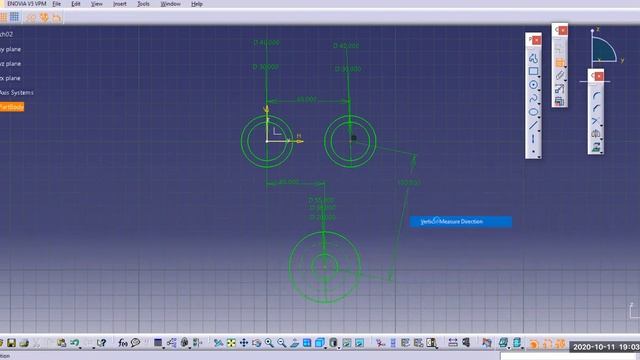Screen dimensions: 640x360
Task: Toggle the sketch Grid display
Action: (3, 17)
